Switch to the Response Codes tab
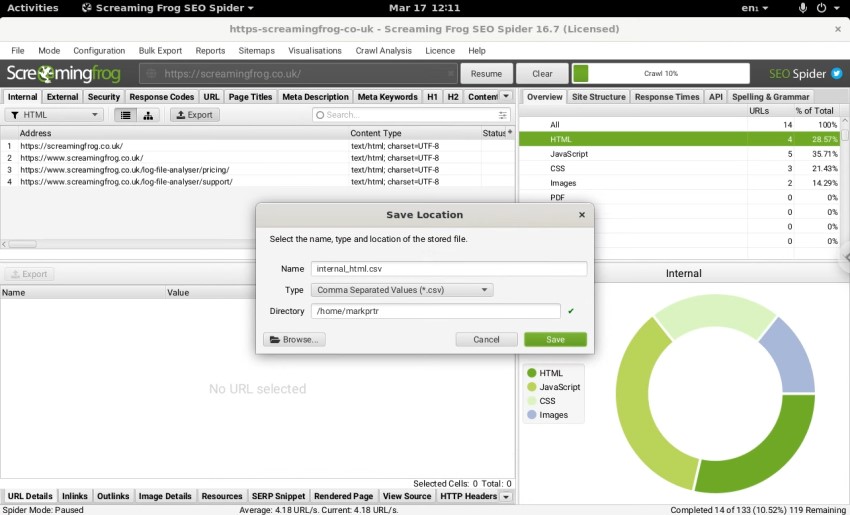This screenshot has width=850, height=515. (x=162, y=97)
